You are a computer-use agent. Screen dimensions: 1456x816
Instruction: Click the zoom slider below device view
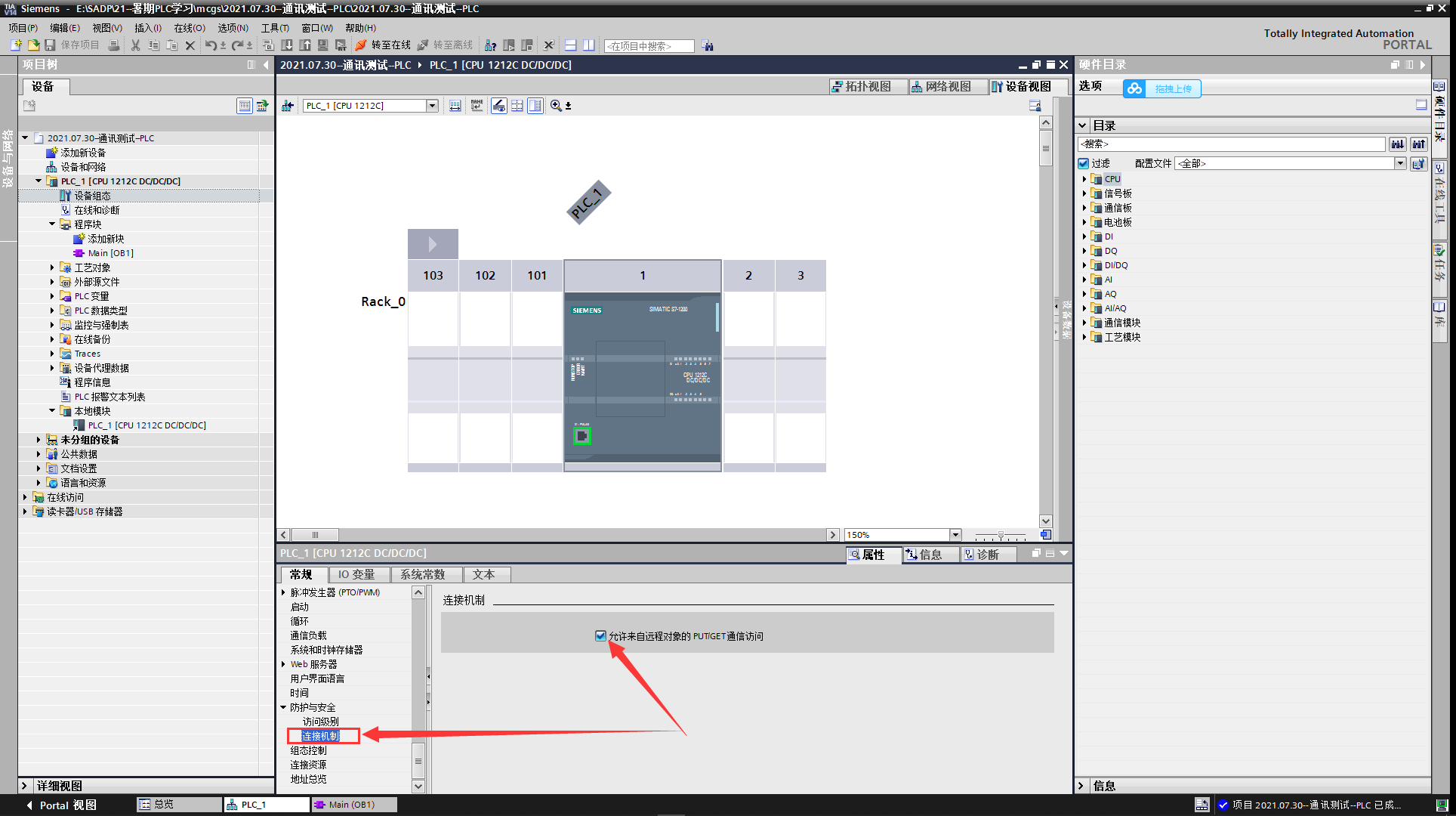click(1000, 535)
